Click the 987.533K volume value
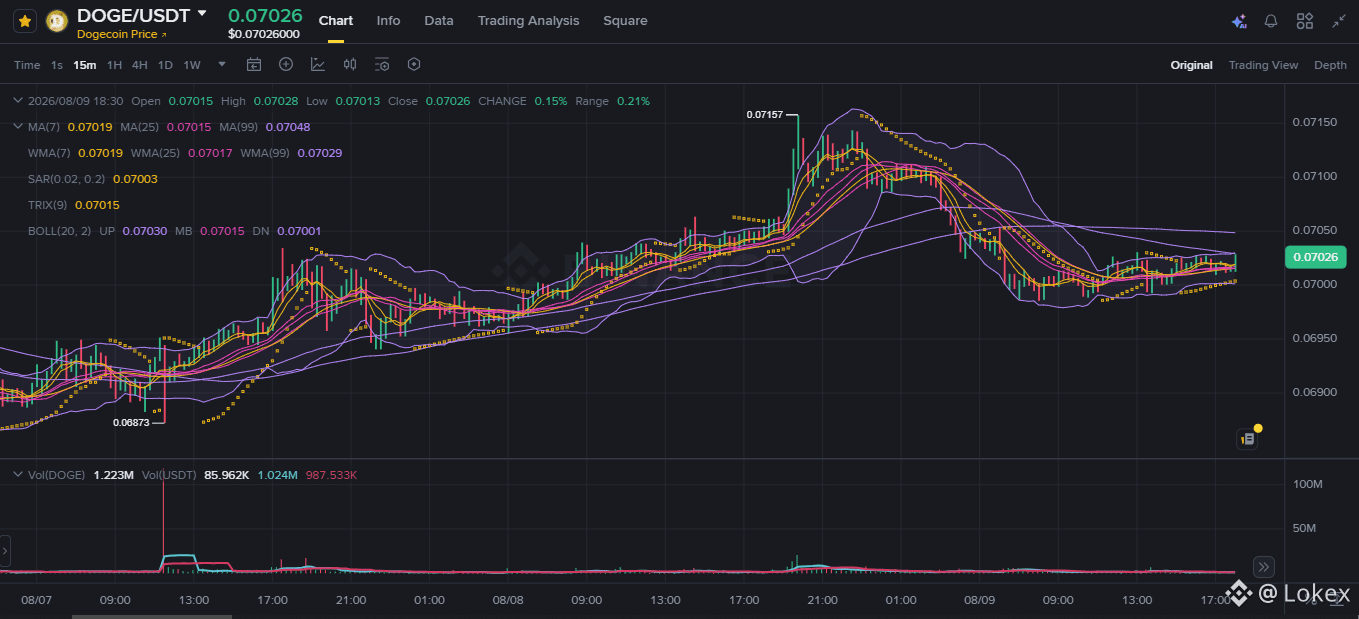The image size is (1359, 619). point(332,475)
